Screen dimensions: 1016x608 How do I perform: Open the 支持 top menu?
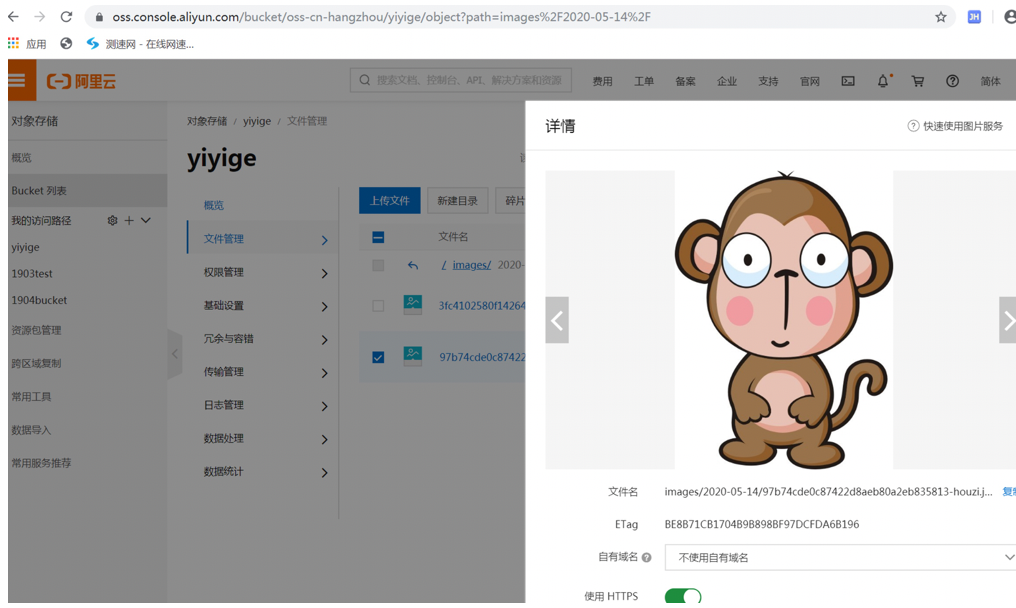click(768, 81)
